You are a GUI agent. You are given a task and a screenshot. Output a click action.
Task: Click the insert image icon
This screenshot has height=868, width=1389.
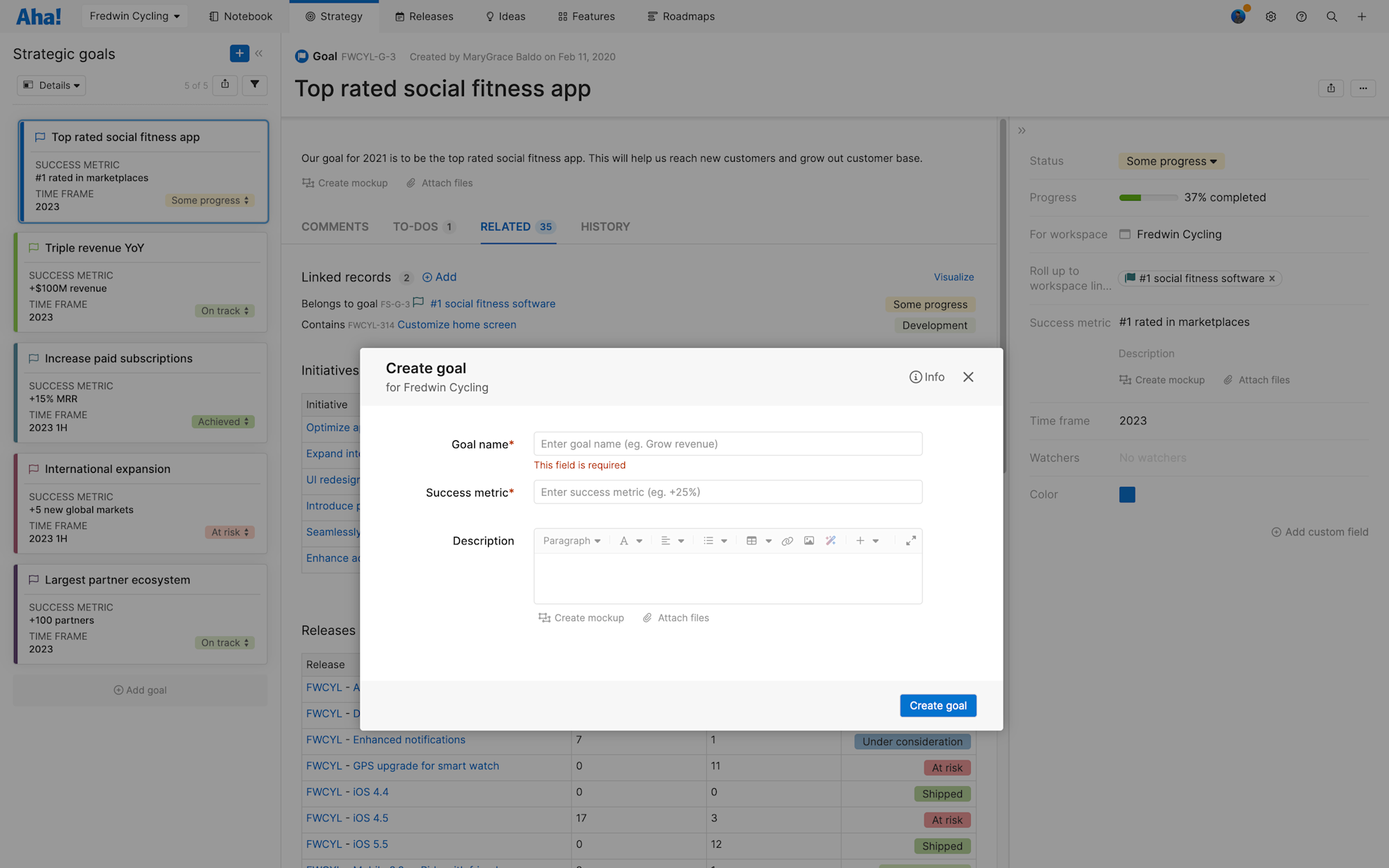click(809, 541)
